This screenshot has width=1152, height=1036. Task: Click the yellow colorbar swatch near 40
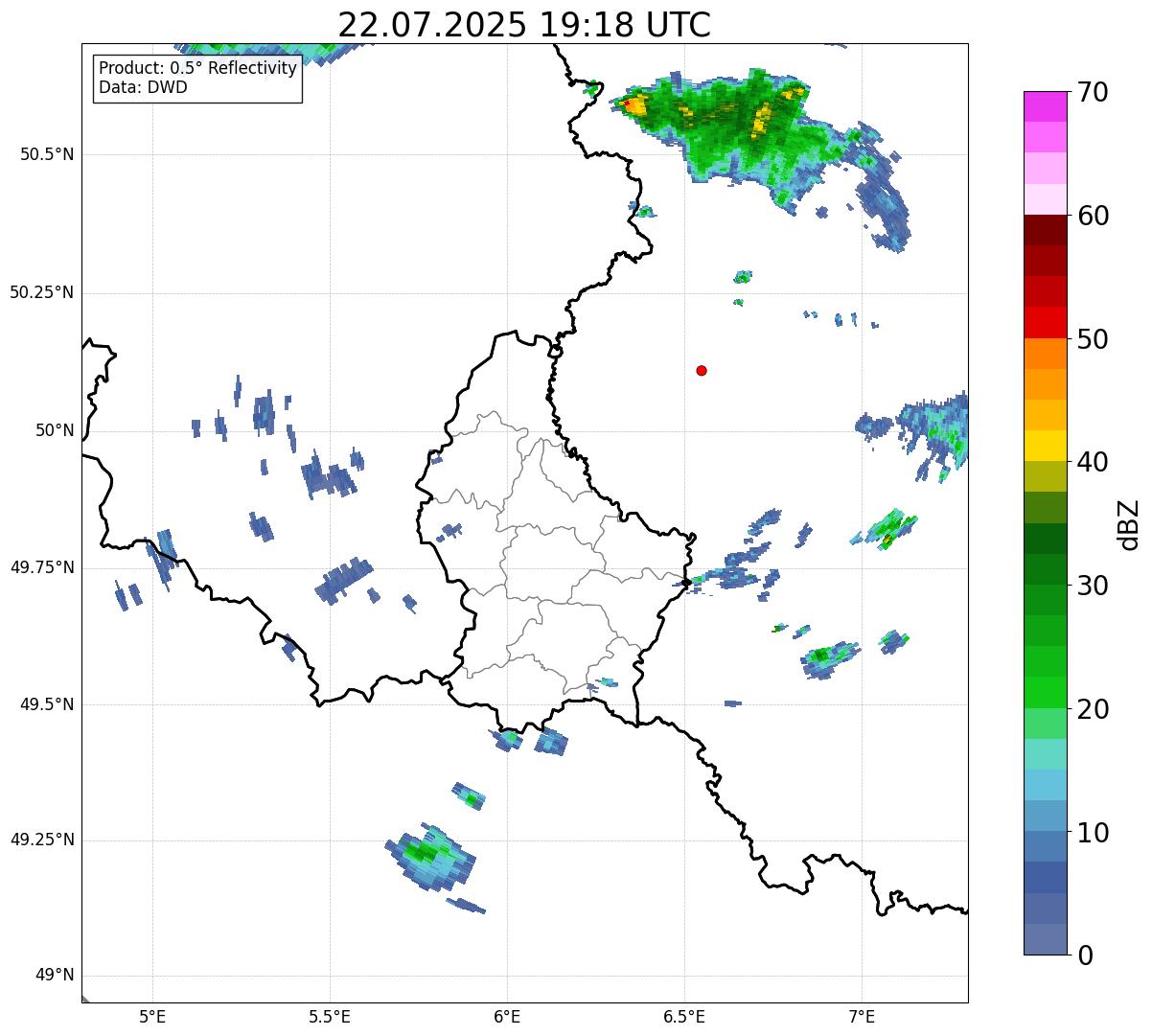coord(1044,447)
